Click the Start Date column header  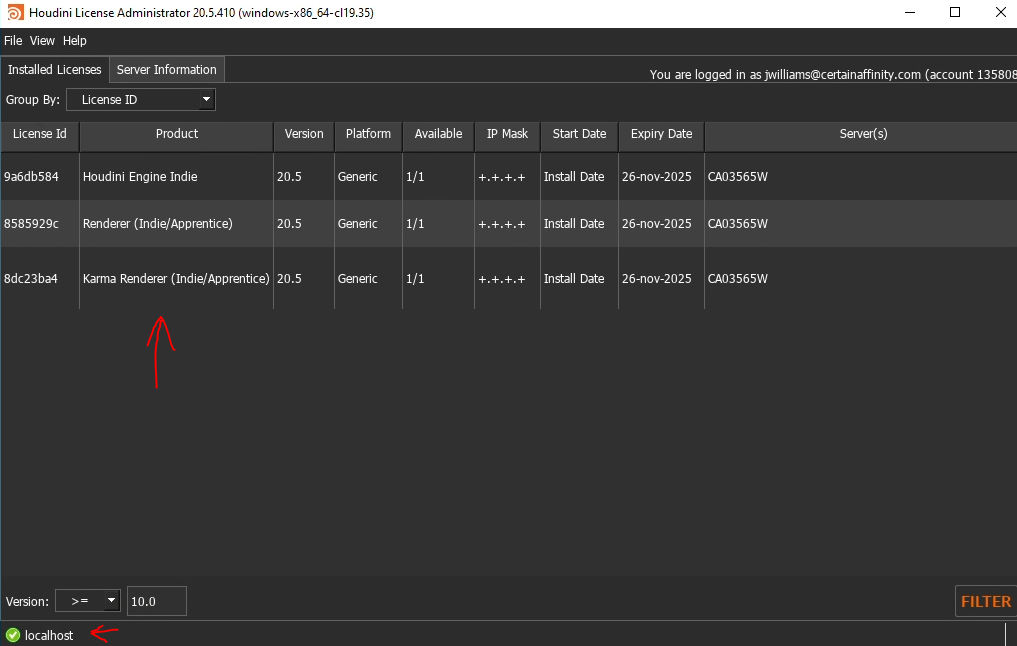pyautogui.click(x=579, y=134)
